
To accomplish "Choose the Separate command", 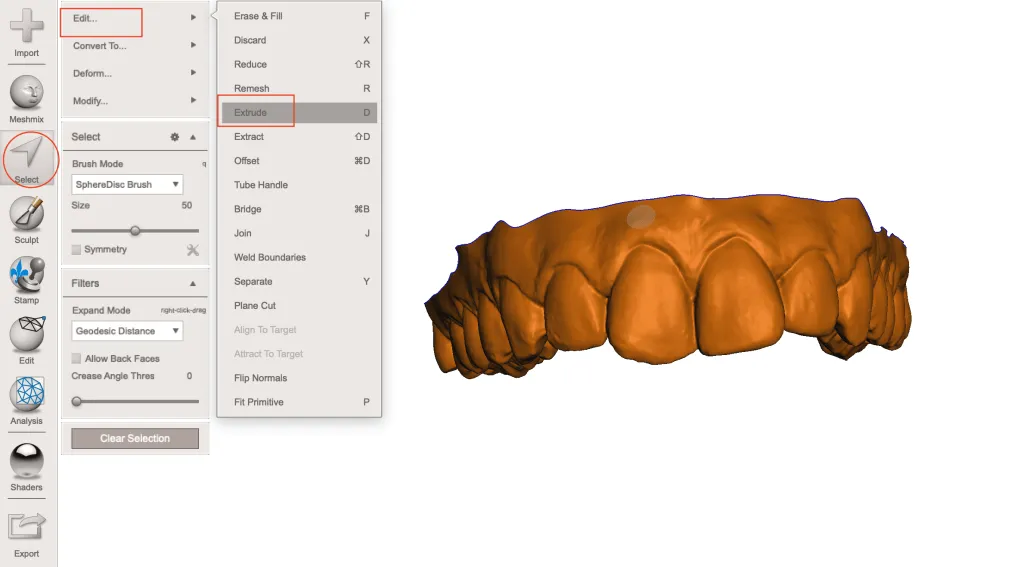I will 299,282.
